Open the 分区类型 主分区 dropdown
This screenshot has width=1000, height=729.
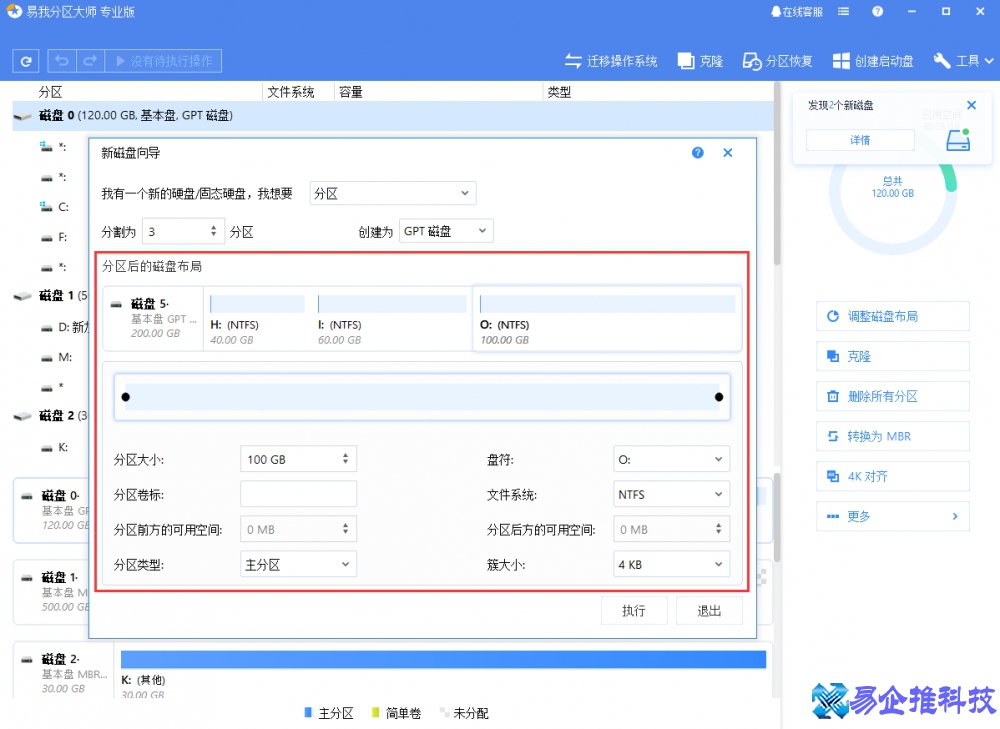pyautogui.click(x=297, y=564)
